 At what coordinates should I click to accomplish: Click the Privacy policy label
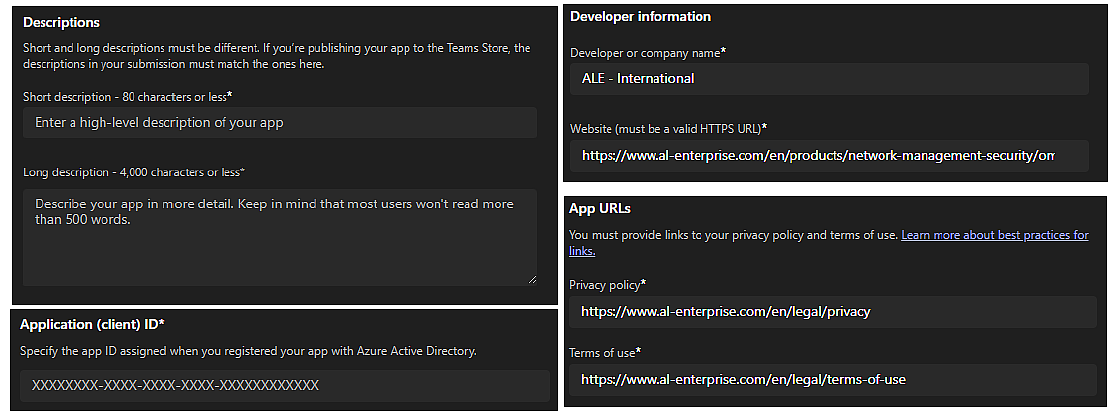click(x=607, y=285)
